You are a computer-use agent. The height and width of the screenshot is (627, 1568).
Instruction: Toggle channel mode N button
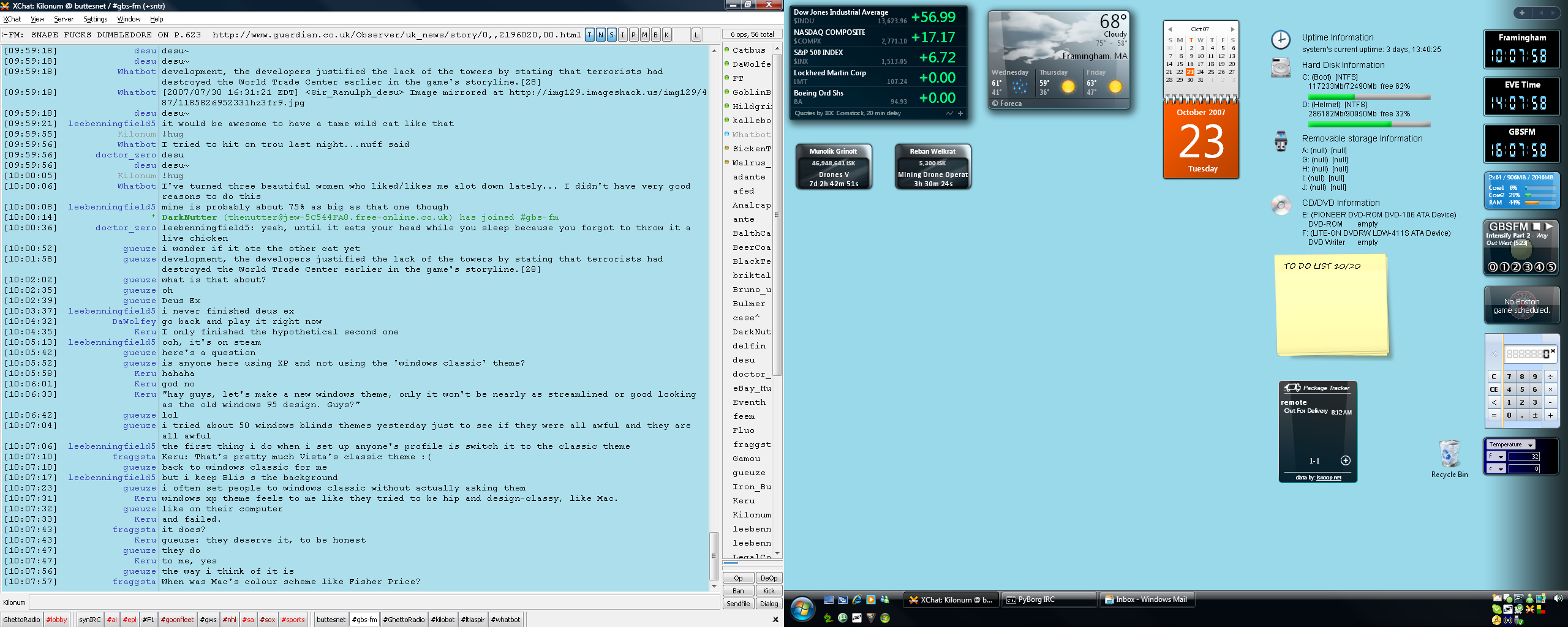point(601,35)
